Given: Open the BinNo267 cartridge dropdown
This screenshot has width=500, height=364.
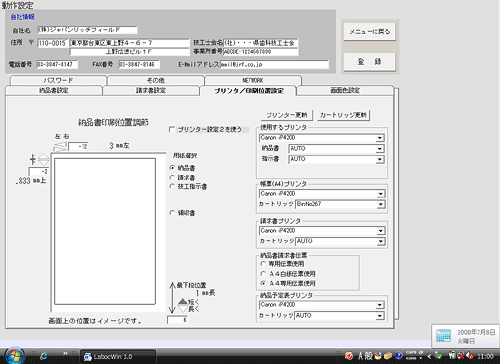Looking at the screenshot, I should (381, 204).
